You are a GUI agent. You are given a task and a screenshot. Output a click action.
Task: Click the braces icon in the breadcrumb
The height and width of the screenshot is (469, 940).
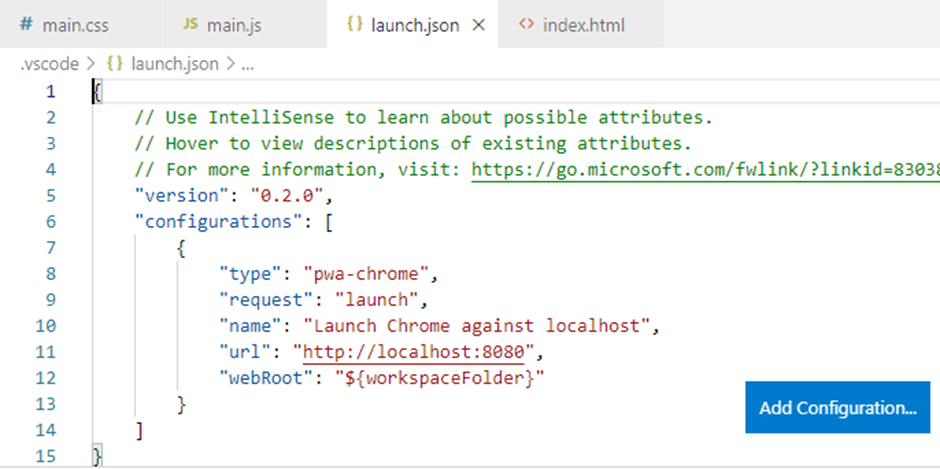click(x=114, y=64)
